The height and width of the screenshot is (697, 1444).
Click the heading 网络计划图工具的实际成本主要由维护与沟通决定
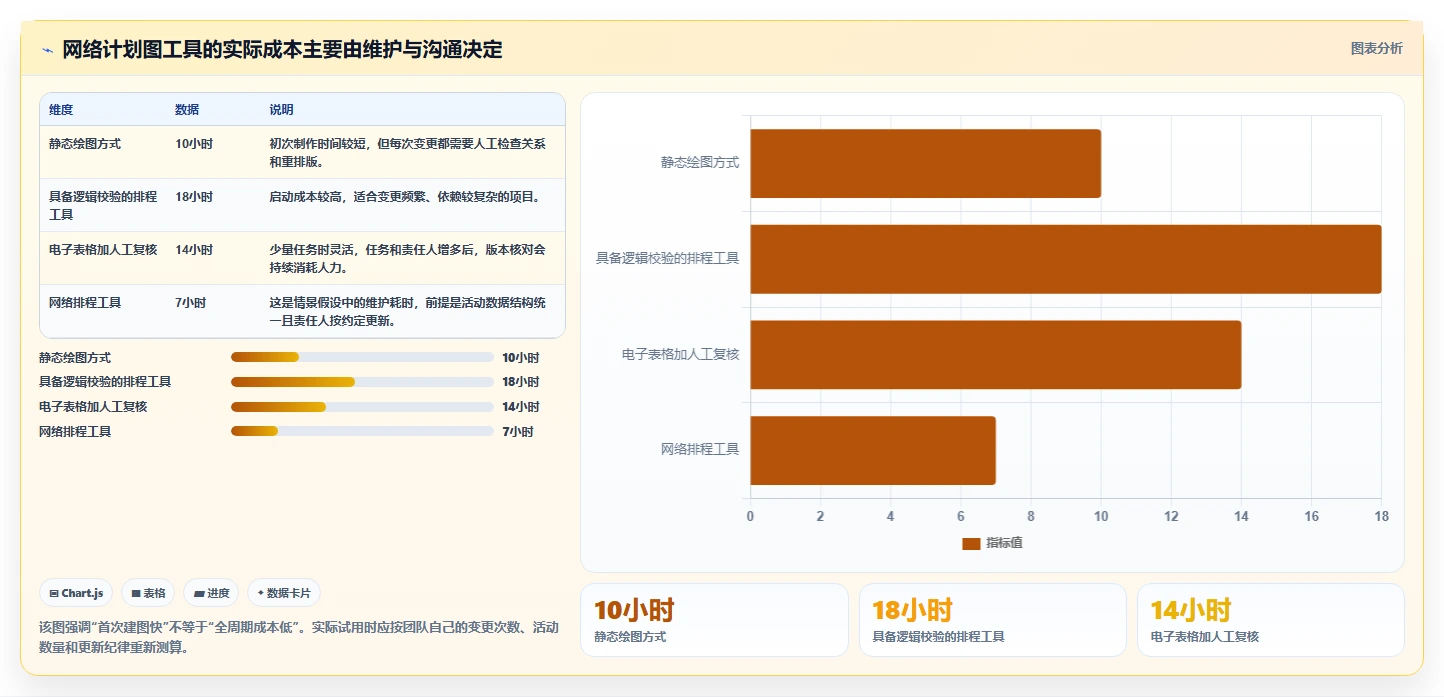[282, 50]
